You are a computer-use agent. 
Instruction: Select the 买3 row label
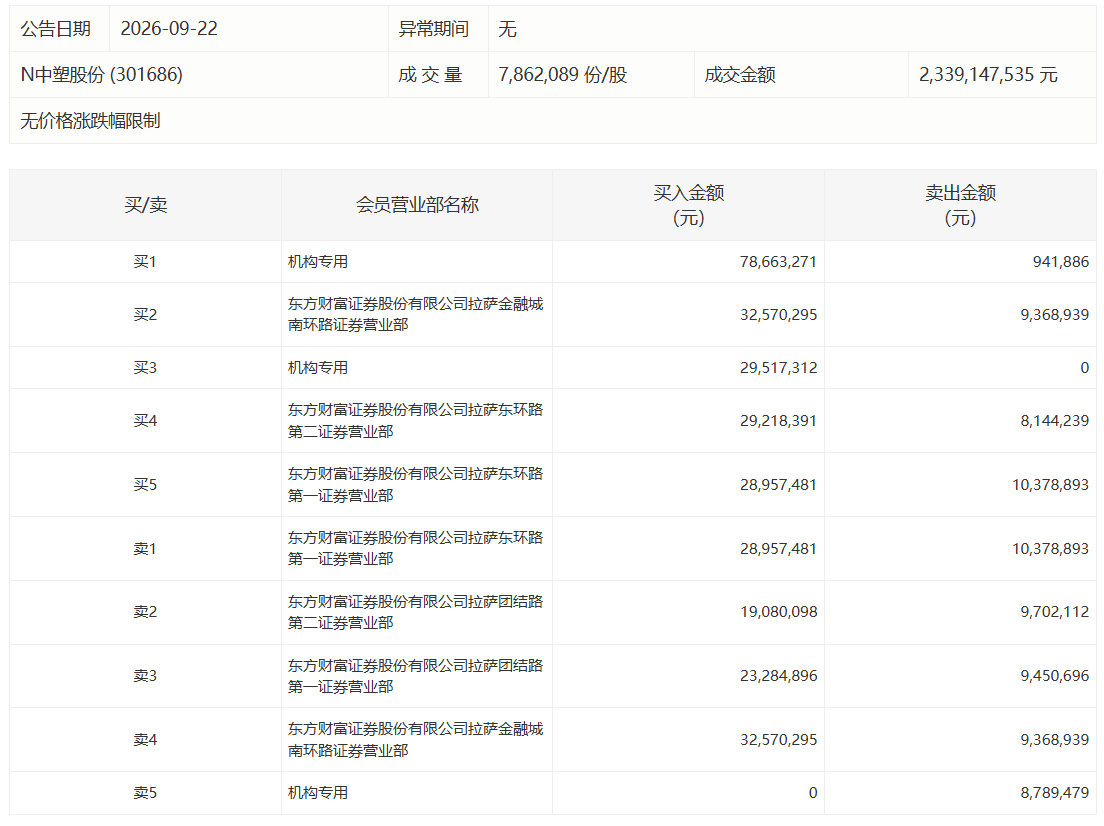[x=145, y=368]
